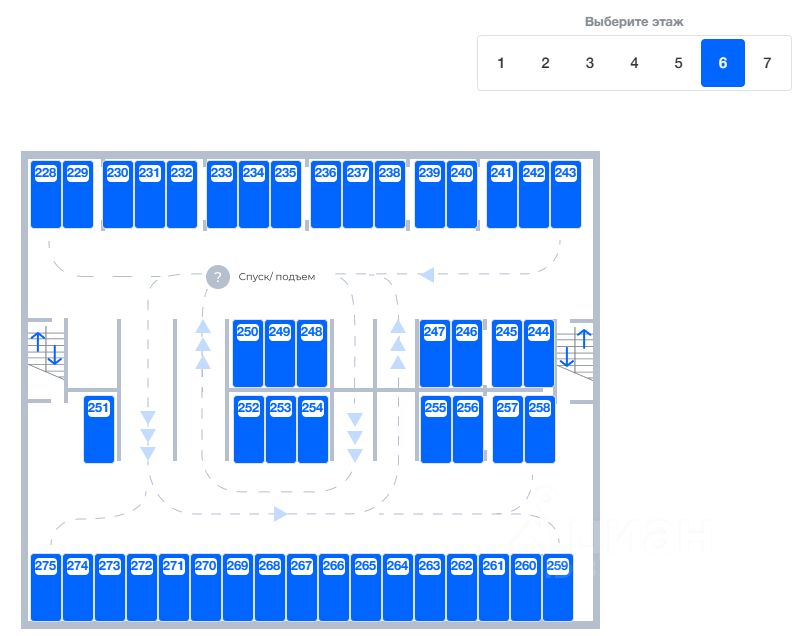Image resolution: width=800 pixels, height=636 pixels.
Task: Pick parking spot 273
Action: tap(110, 588)
